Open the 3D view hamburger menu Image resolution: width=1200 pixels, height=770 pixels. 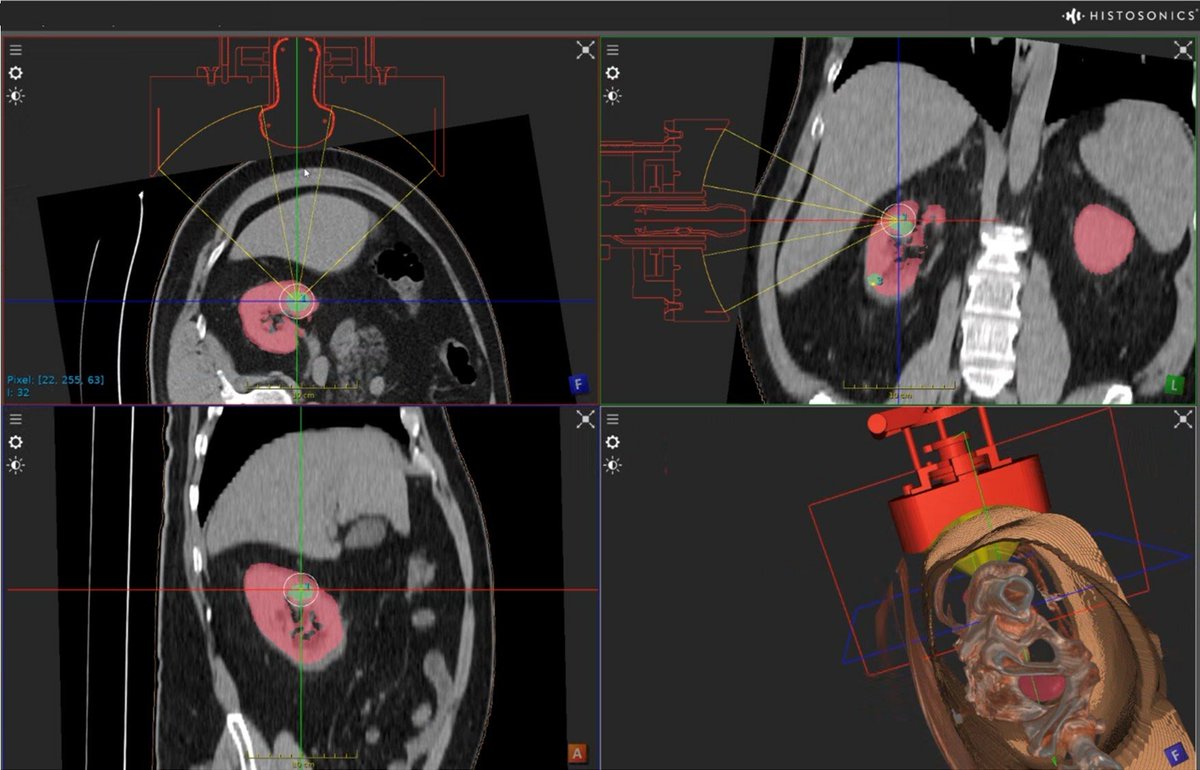[x=613, y=418]
